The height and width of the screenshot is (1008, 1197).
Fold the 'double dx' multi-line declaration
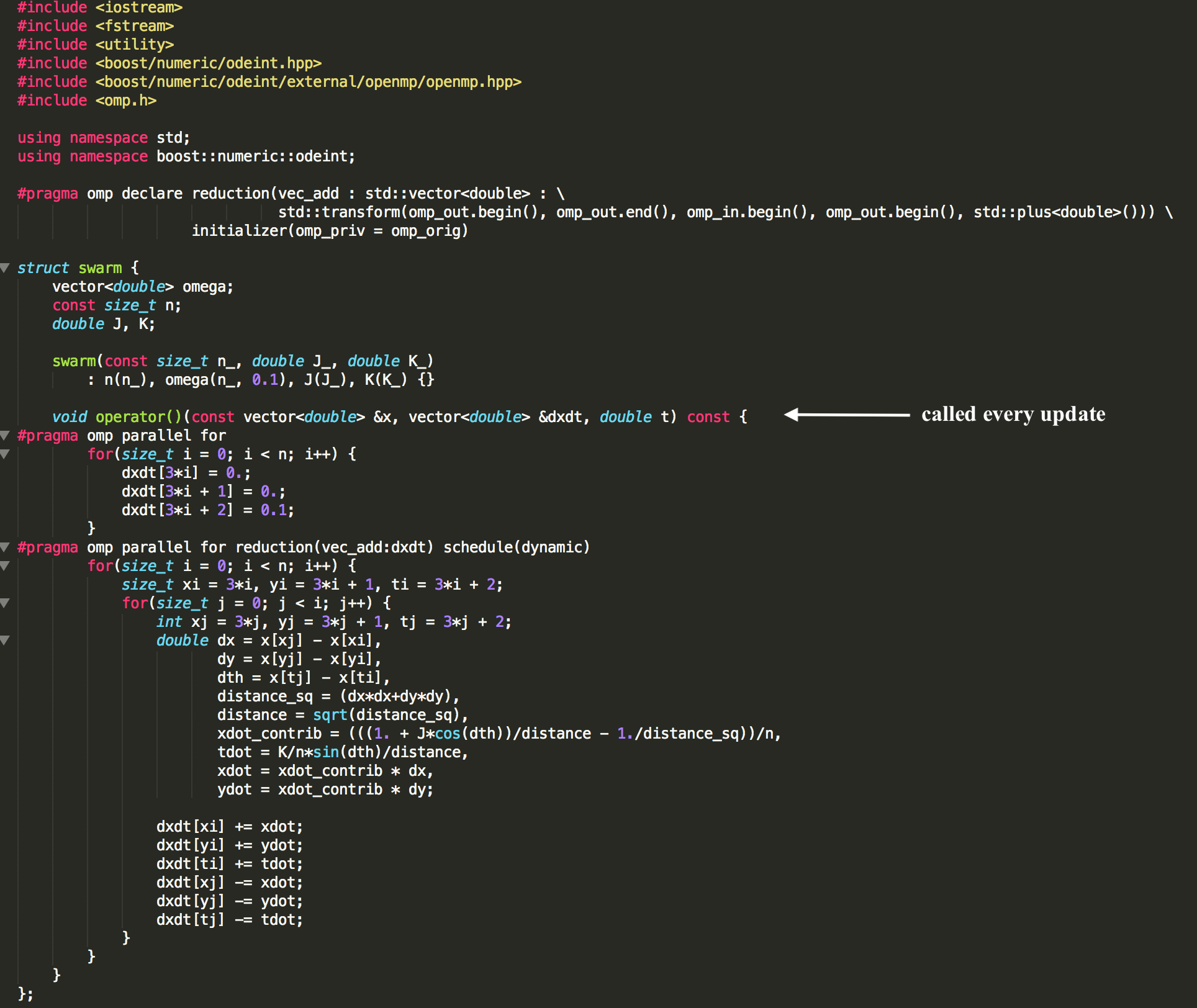pos(5,641)
